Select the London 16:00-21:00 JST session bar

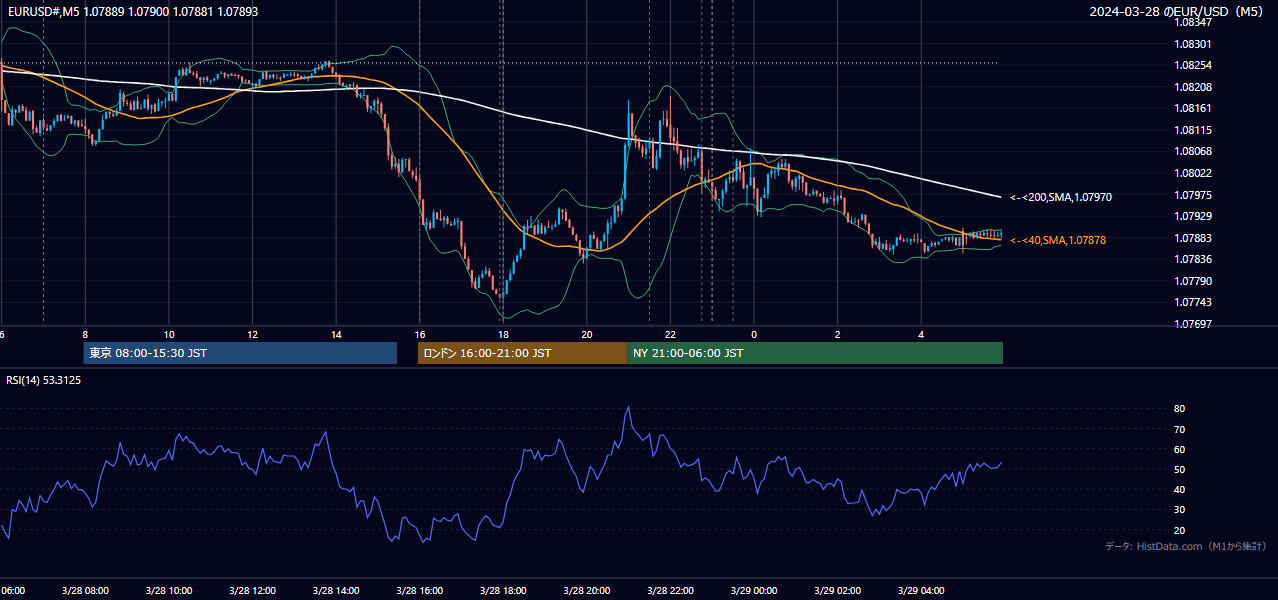click(x=522, y=353)
